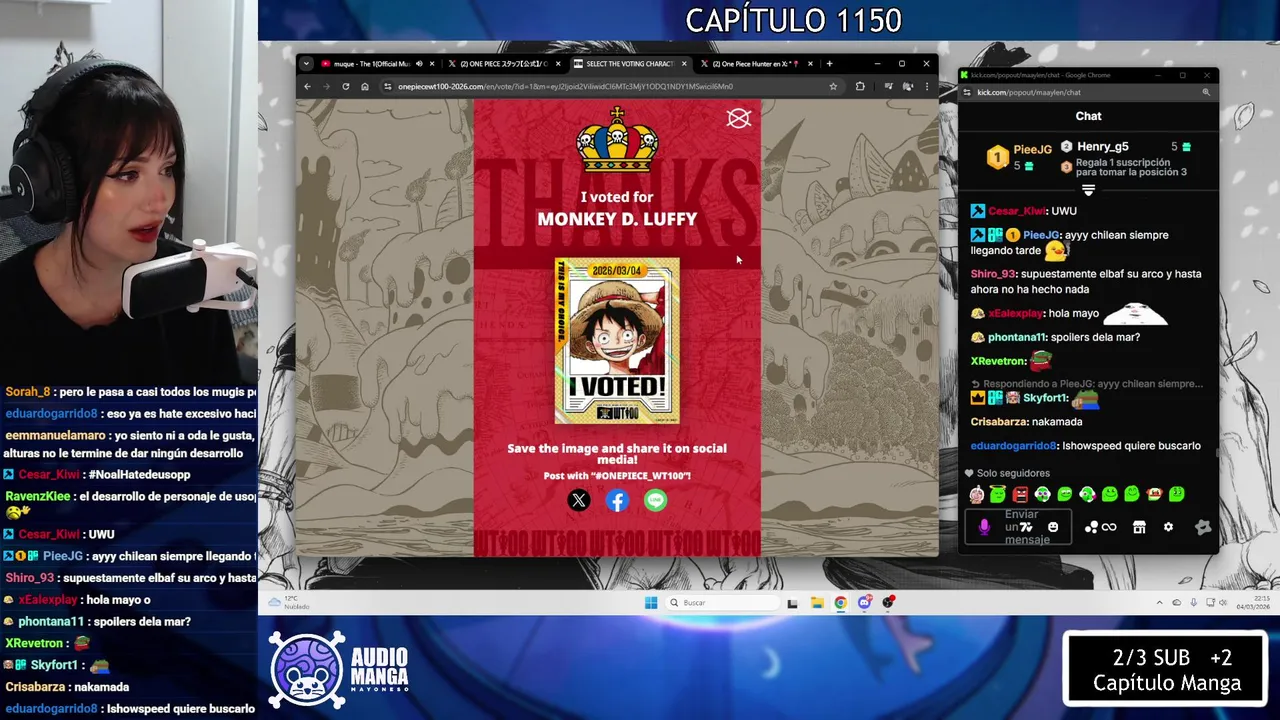This screenshot has width=1280, height=720.
Task: Click the I VOTED Luffy poster image
Action: (x=617, y=340)
